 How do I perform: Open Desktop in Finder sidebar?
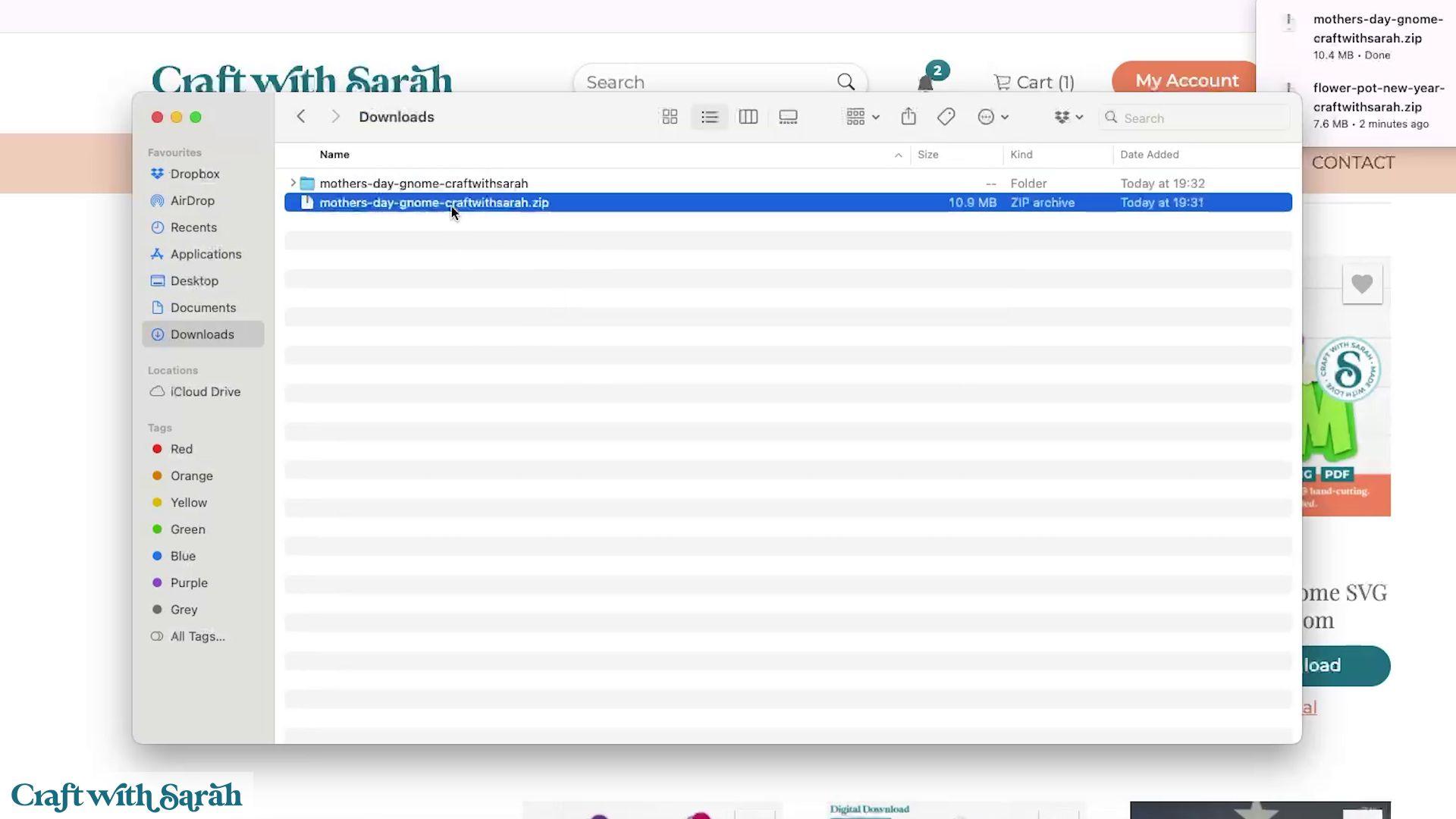click(x=202, y=281)
